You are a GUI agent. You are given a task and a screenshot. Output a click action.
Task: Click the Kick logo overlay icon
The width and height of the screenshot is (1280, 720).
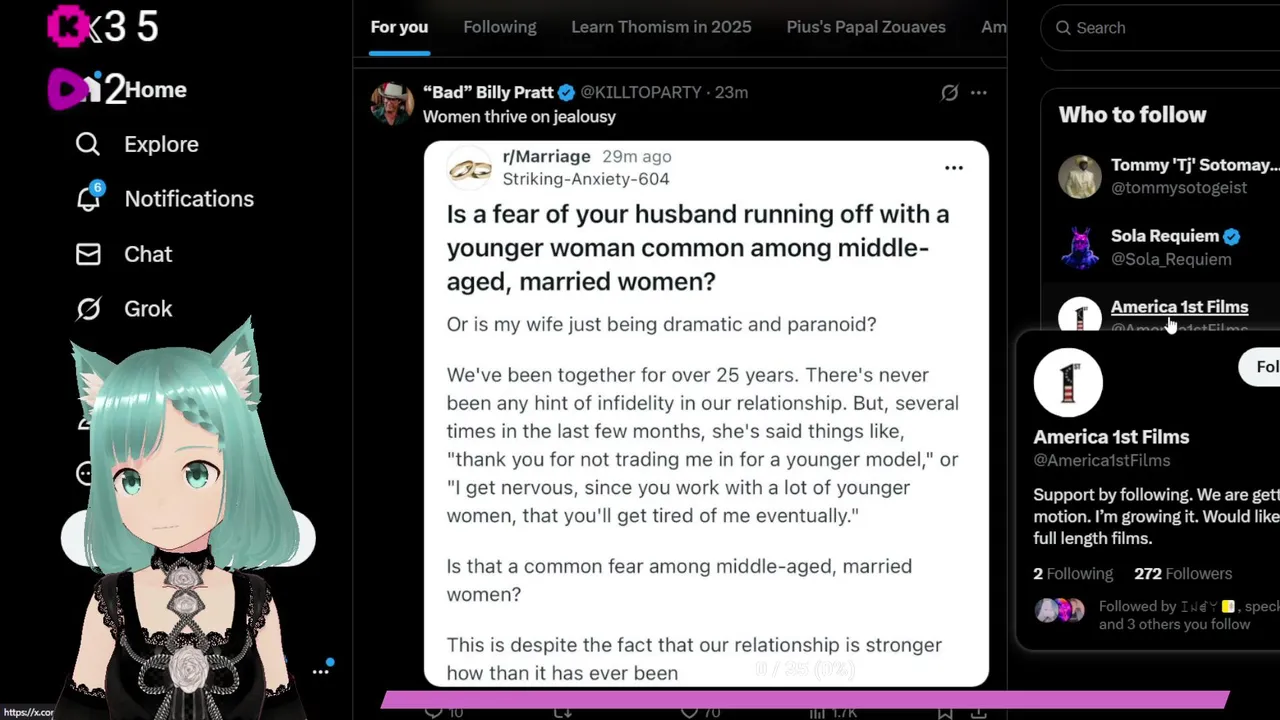tap(66, 27)
